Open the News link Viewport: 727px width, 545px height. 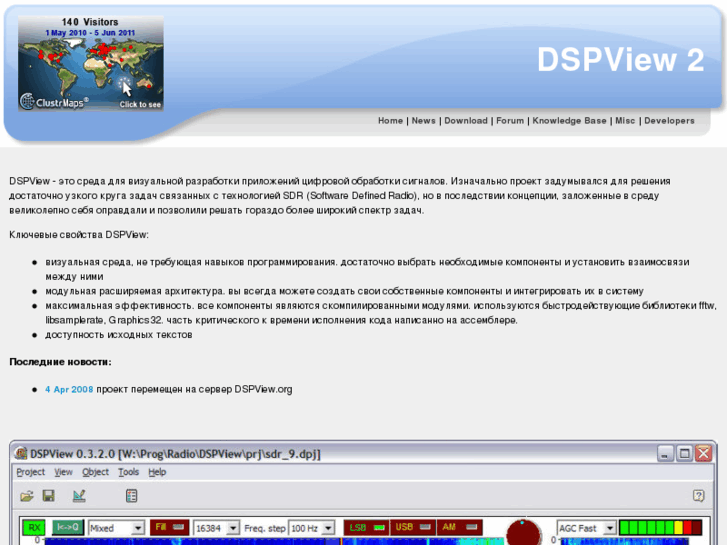point(423,121)
